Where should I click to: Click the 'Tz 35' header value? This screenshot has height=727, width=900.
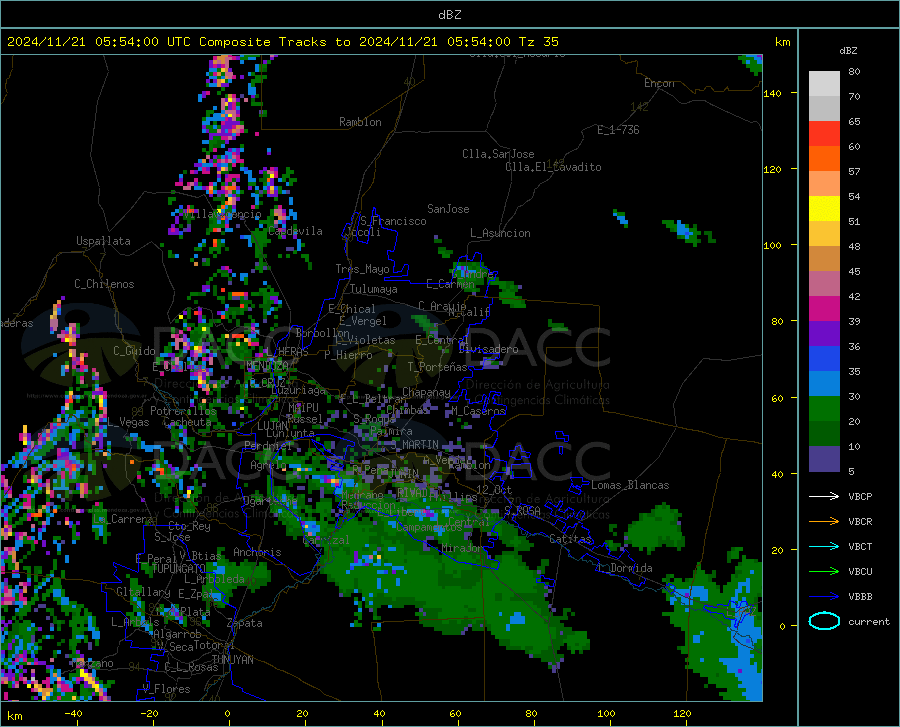(539, 42)
